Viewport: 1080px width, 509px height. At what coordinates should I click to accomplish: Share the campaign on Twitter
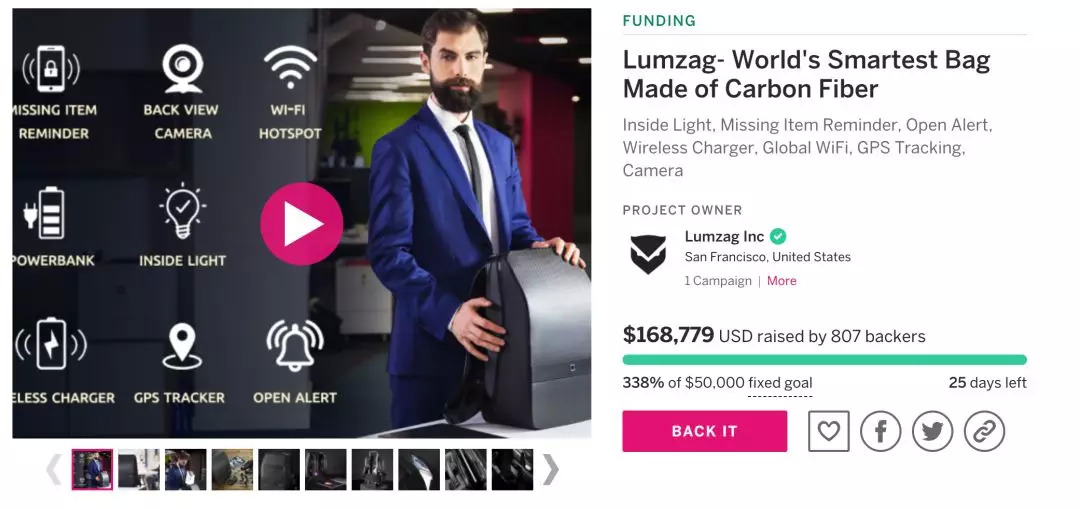[x=933, y=431]
